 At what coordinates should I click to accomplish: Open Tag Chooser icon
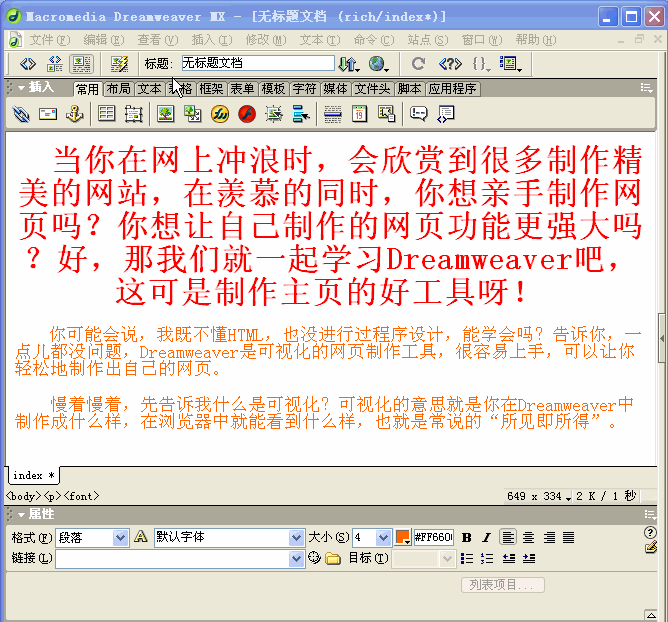click(x=446, y=114)
